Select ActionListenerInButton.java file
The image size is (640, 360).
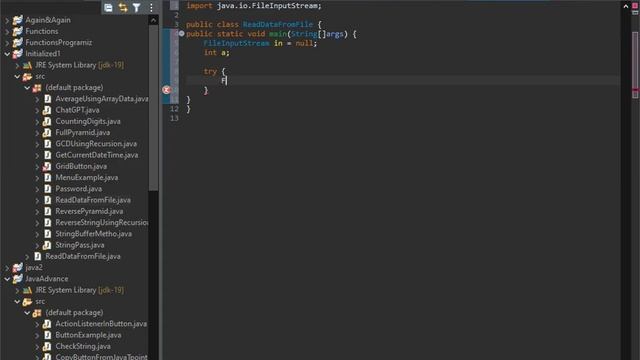tap(101, 324)
